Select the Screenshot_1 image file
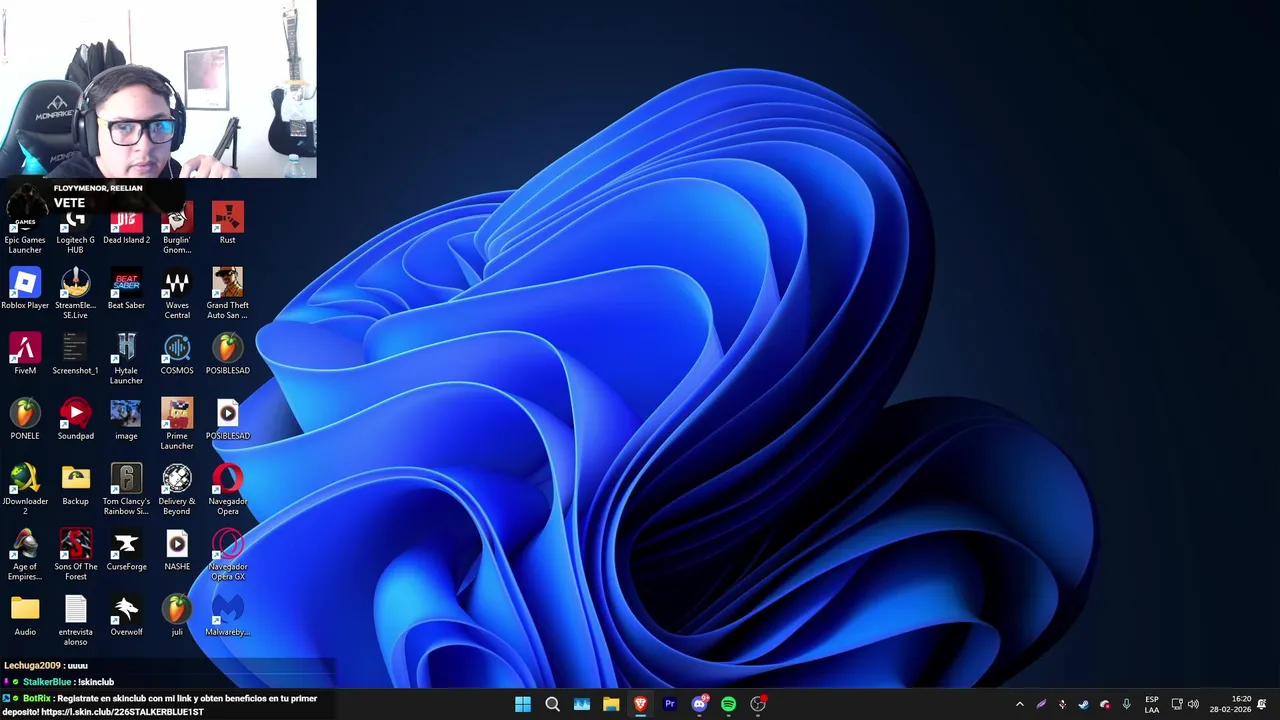Screen dimensions: 1280x720 click(x=75, y=353)
